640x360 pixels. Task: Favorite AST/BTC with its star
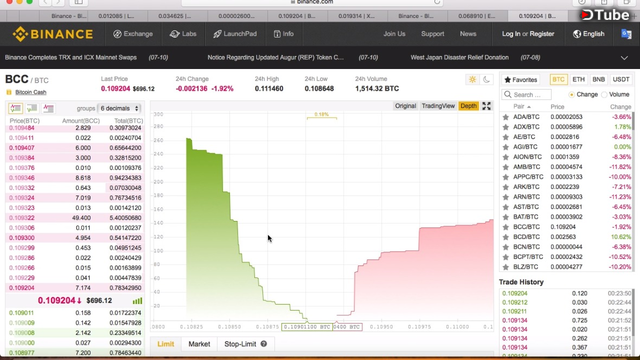click(x=506, y=207)
